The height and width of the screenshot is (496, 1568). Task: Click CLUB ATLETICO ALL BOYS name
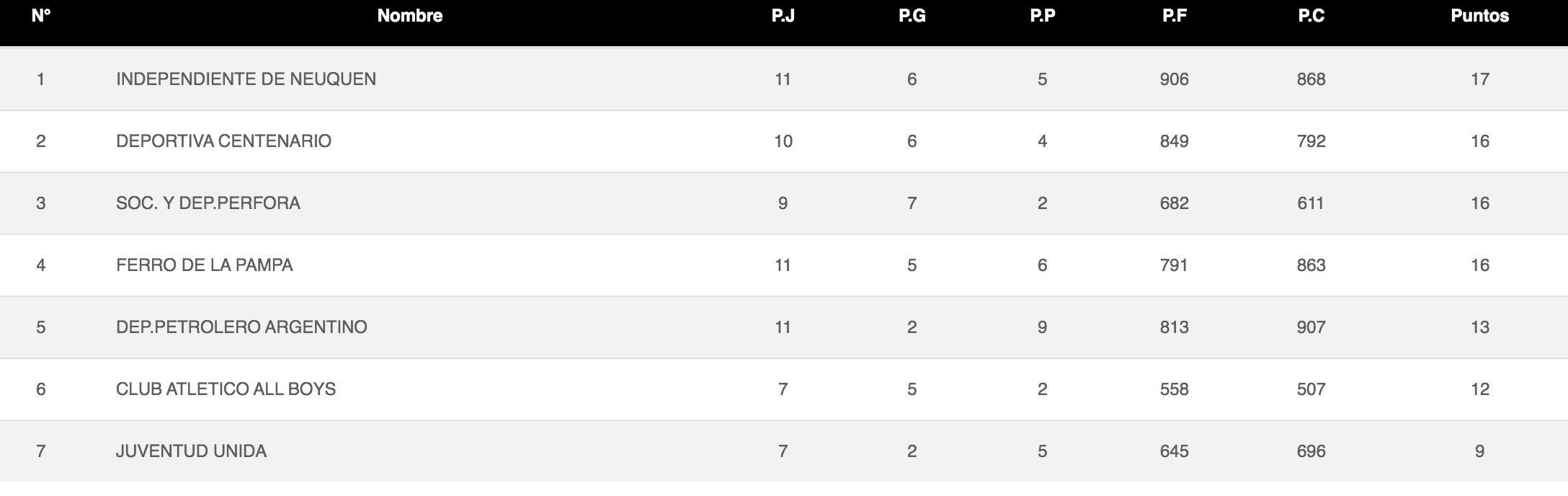[226, 389]
